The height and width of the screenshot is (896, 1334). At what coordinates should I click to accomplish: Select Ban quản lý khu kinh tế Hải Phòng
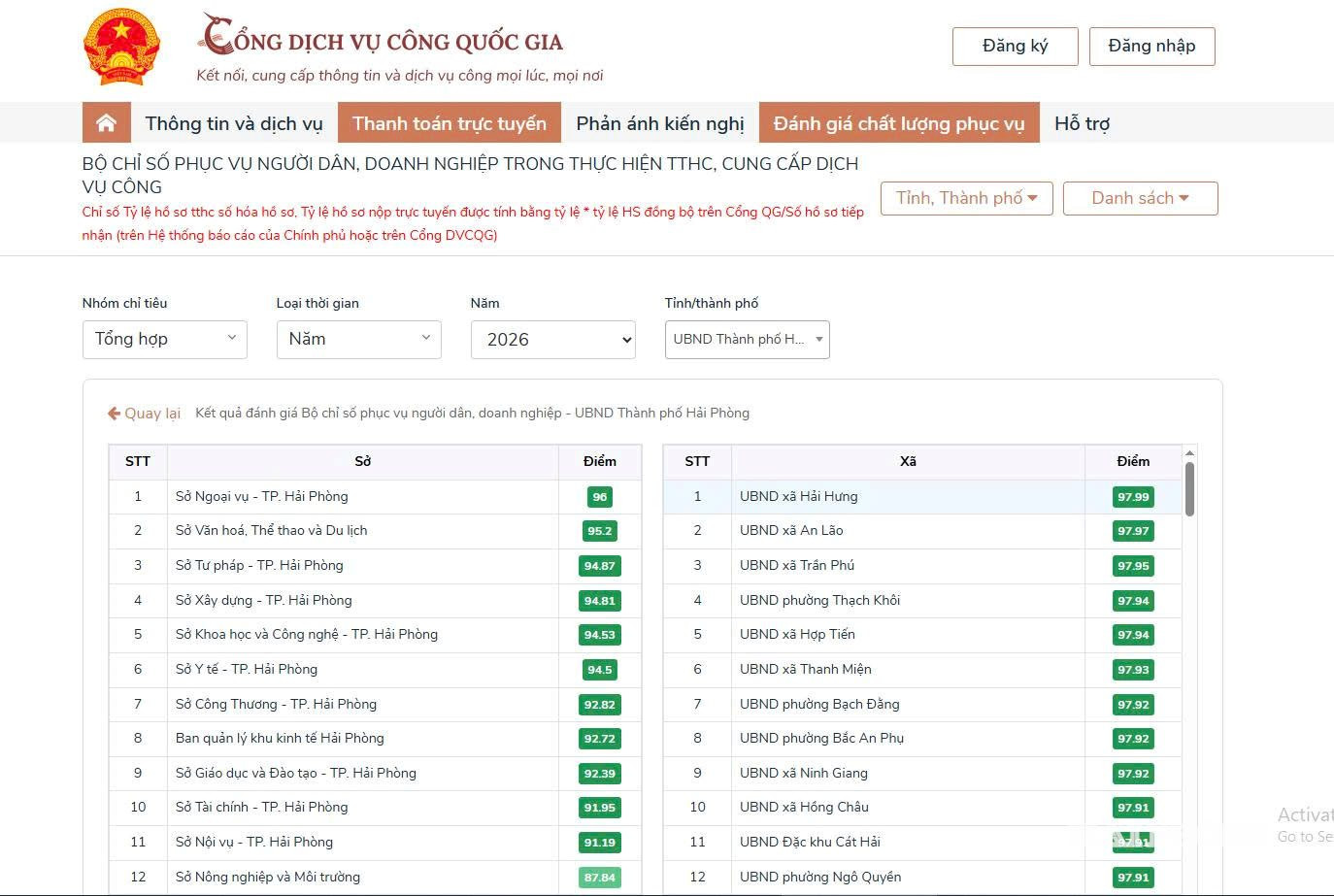[375, 739]
